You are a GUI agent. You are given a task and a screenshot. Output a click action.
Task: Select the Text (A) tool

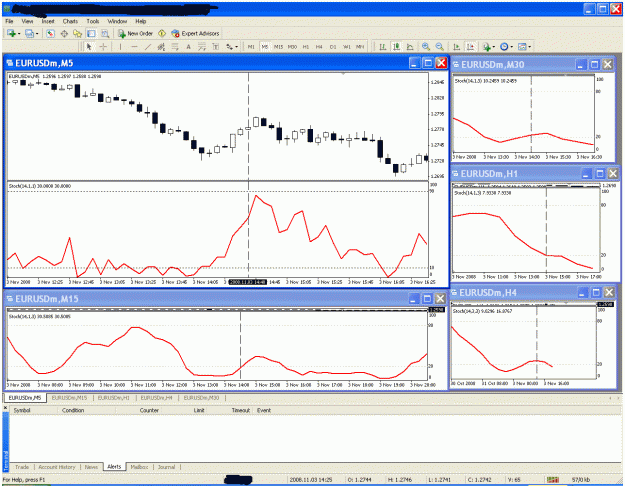point(189,47)
